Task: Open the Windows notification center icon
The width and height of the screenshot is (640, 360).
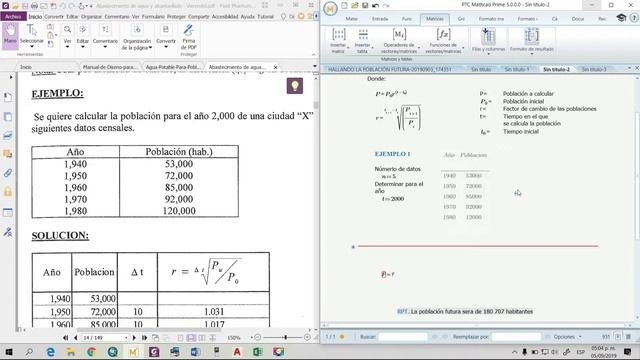Action: point(628,351)
